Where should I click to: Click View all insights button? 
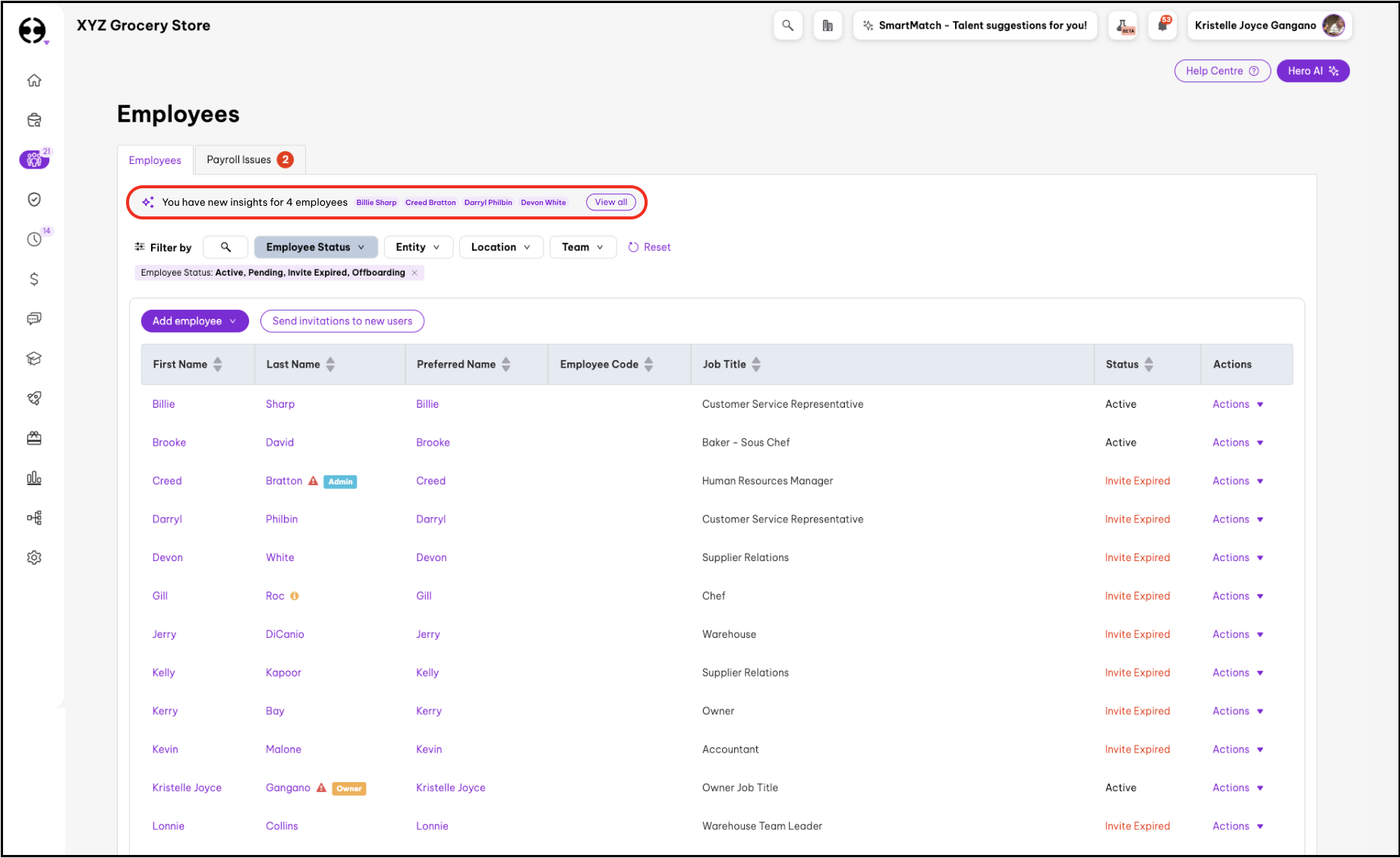[610, 202]
